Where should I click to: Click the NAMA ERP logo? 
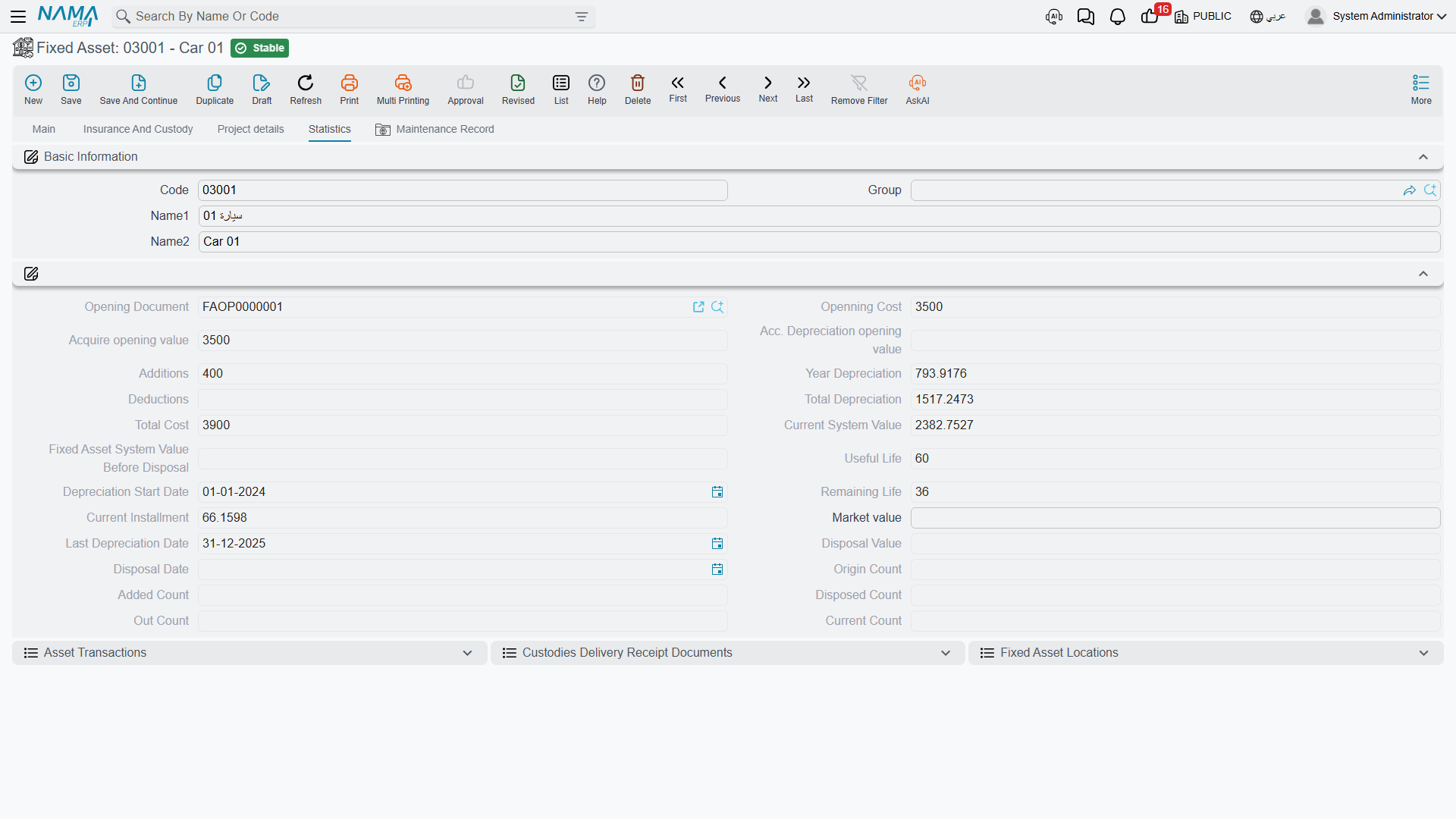67,16
